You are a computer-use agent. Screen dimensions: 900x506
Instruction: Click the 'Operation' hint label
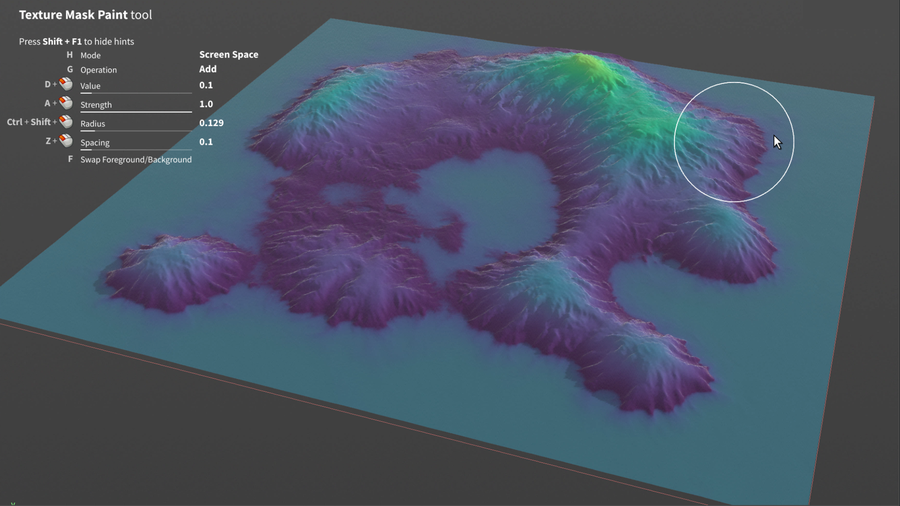[x=99, y=70]
